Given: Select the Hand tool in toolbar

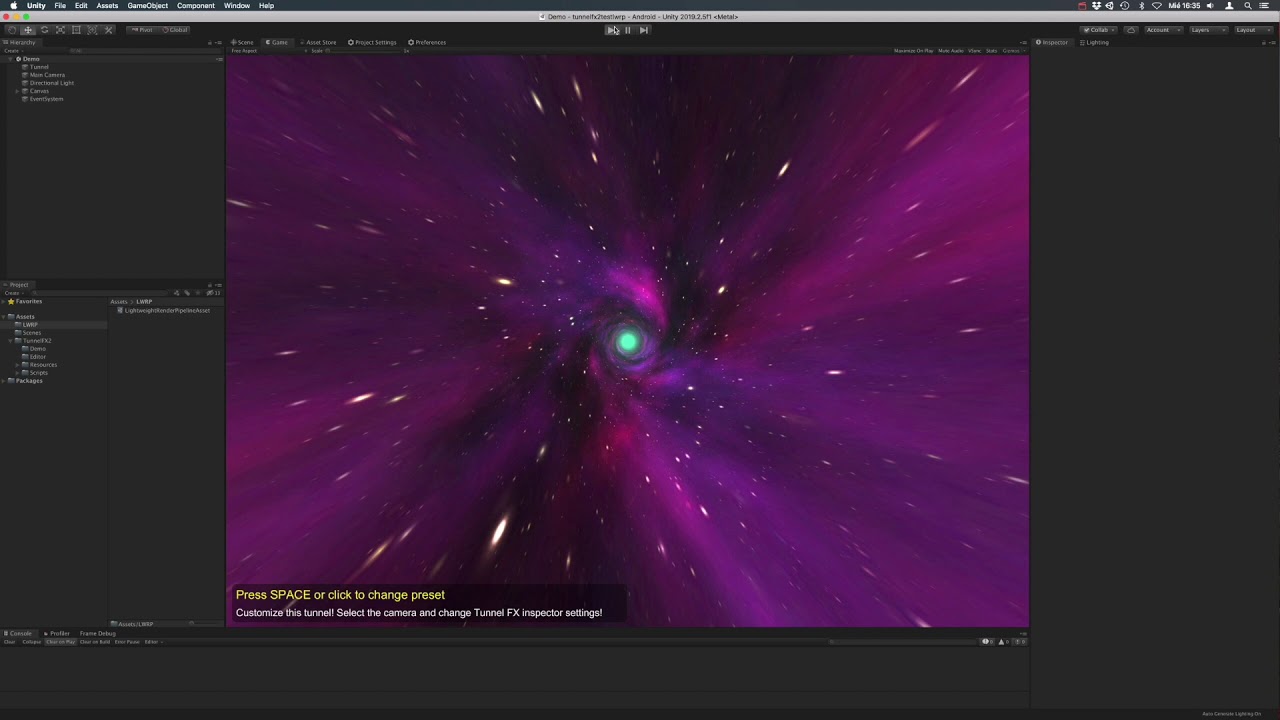Looking at the screenshot, I should [x=12, y=30].
